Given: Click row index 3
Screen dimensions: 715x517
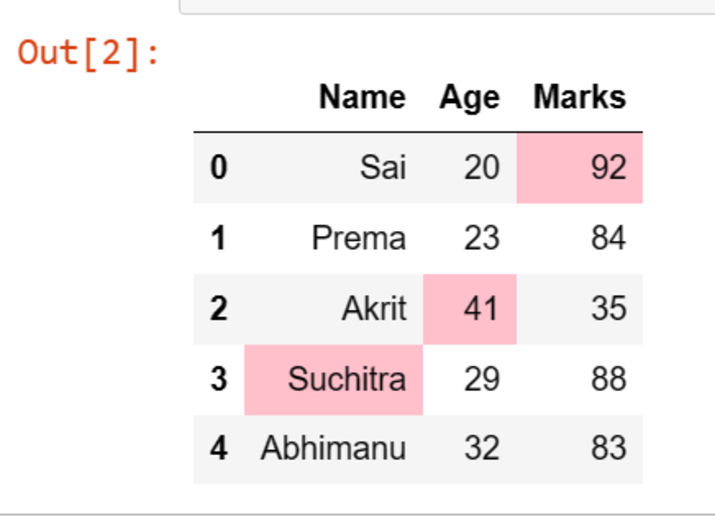Looking at the screenshot, I should 219,379.
